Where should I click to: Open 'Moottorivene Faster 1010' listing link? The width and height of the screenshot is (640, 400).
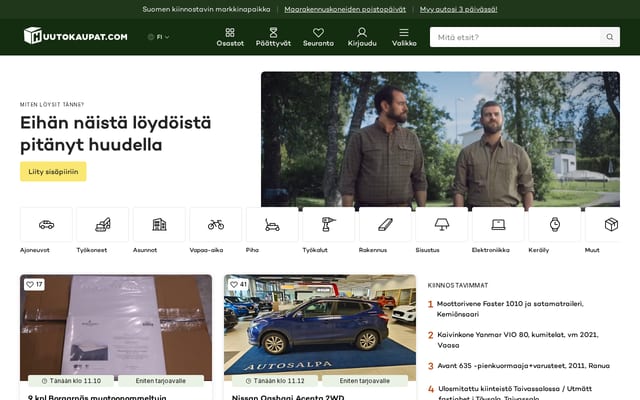click(510, 309)
